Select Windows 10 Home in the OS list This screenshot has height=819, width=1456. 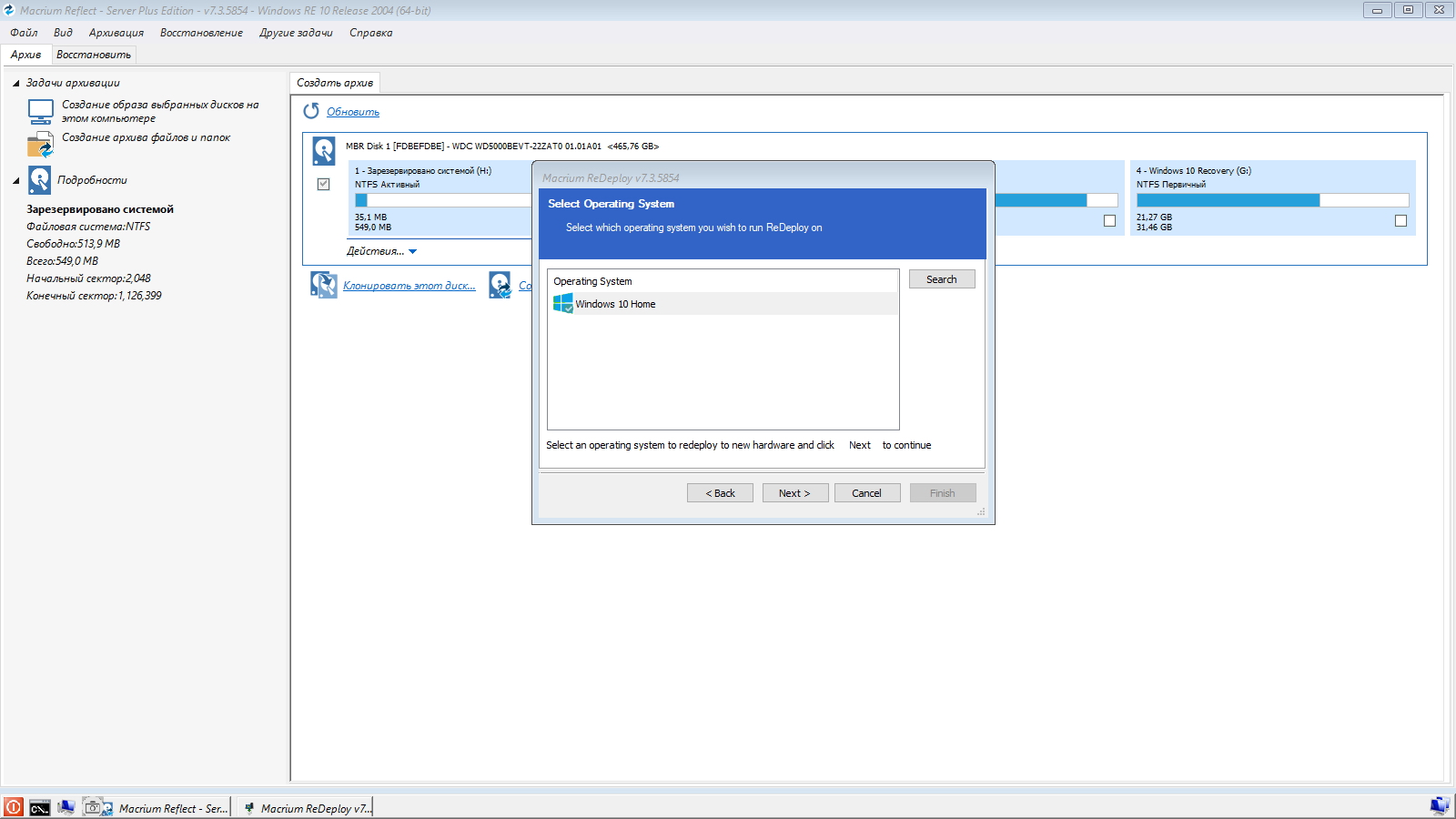click(615, 304)
